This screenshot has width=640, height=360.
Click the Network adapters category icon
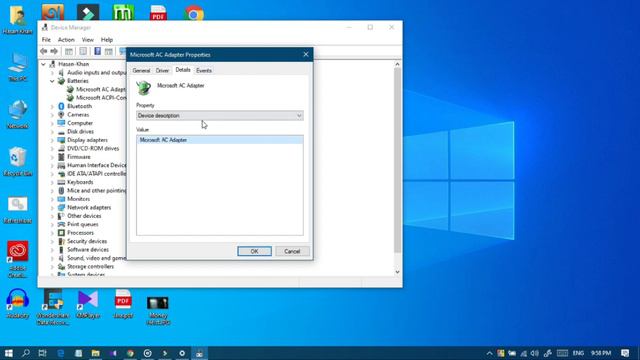[x=61, y=207]
